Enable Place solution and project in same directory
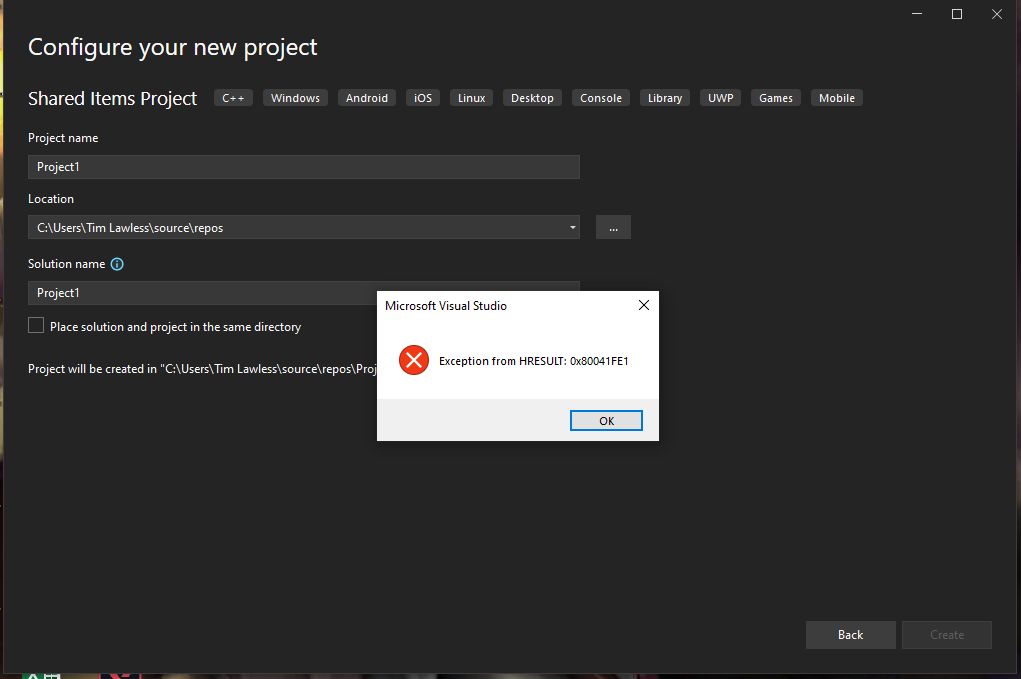The width and height of the screenshot is (1021, 679). [x=36, y=326]
